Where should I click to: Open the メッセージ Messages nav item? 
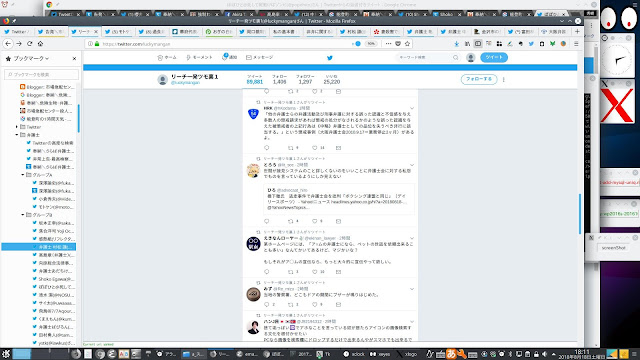pos(260,58)
